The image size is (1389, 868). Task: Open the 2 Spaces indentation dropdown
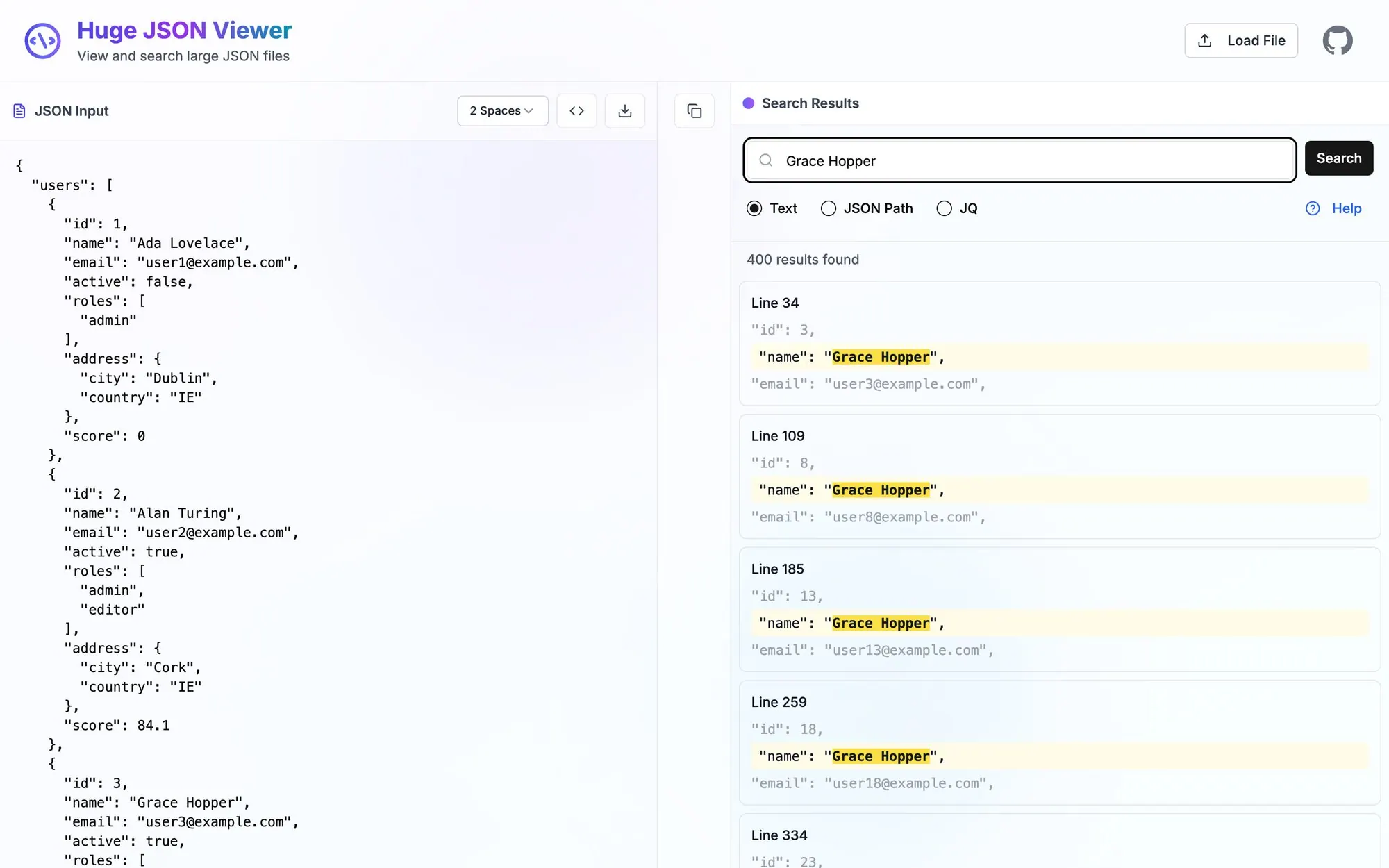pyautogui.click(x=503, y=111)
